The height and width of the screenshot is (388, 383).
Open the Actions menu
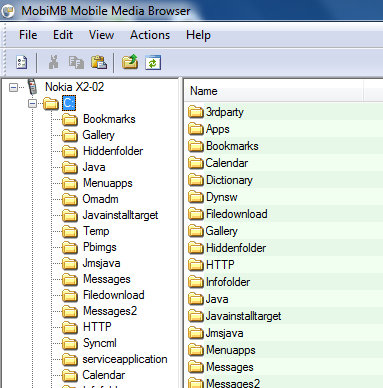[150, 35]
